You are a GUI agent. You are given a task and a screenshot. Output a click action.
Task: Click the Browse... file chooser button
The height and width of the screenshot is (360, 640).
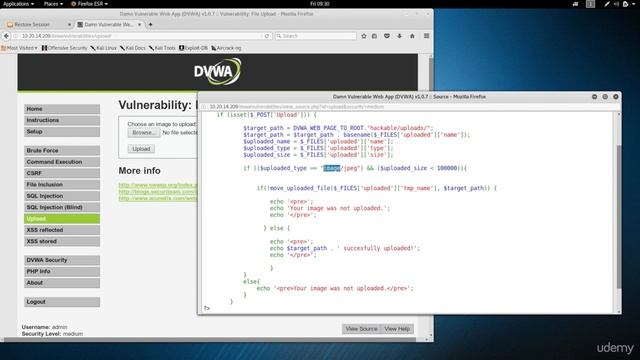click(x=144, y=133)
